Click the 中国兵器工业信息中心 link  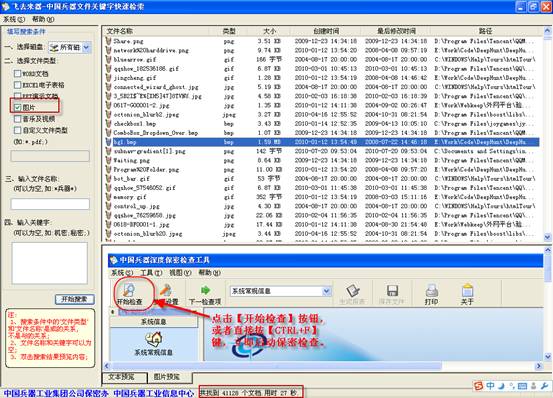(x=153, y=393)
